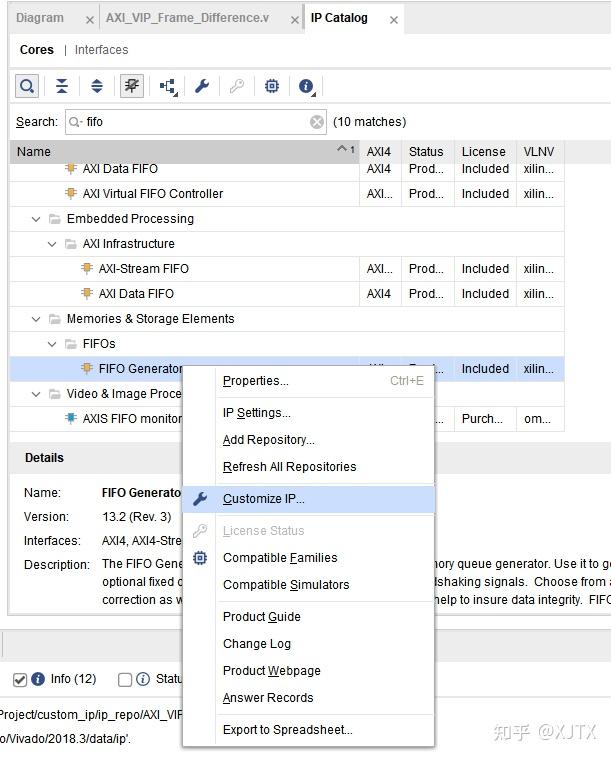Click the License column header

pos(485,151)
